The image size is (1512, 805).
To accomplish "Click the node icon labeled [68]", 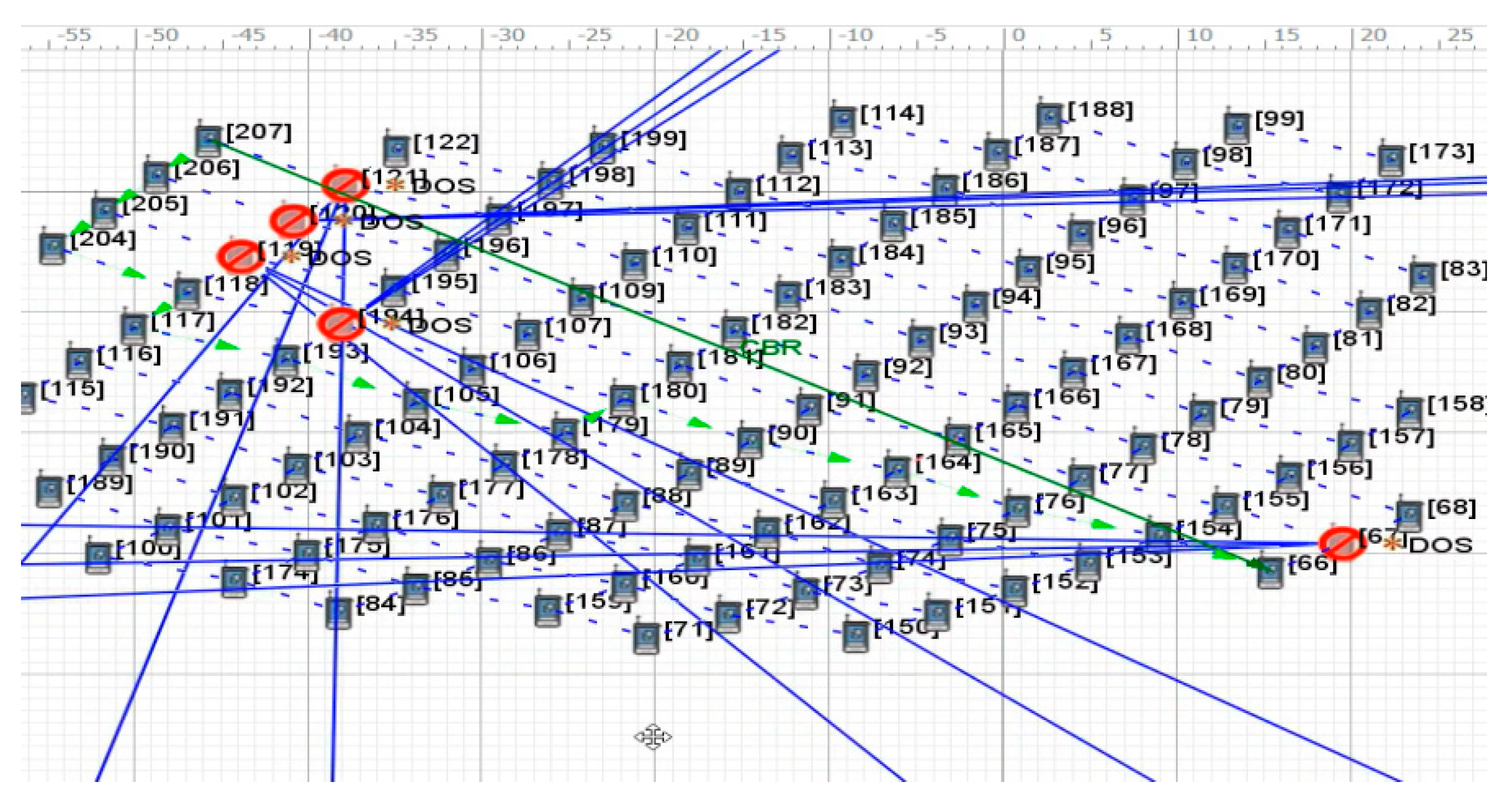I will pyautogui.click(x=1408, y=515).
